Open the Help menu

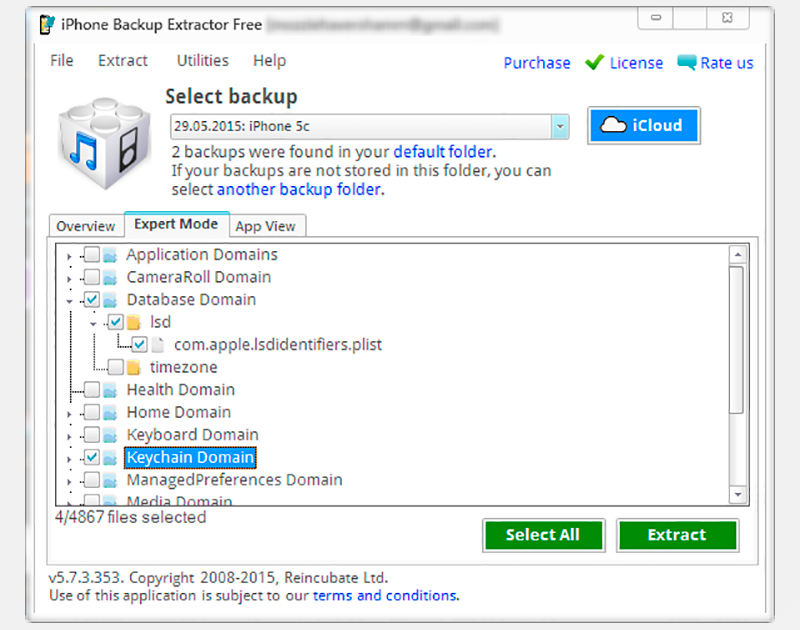tap(269, 61)
